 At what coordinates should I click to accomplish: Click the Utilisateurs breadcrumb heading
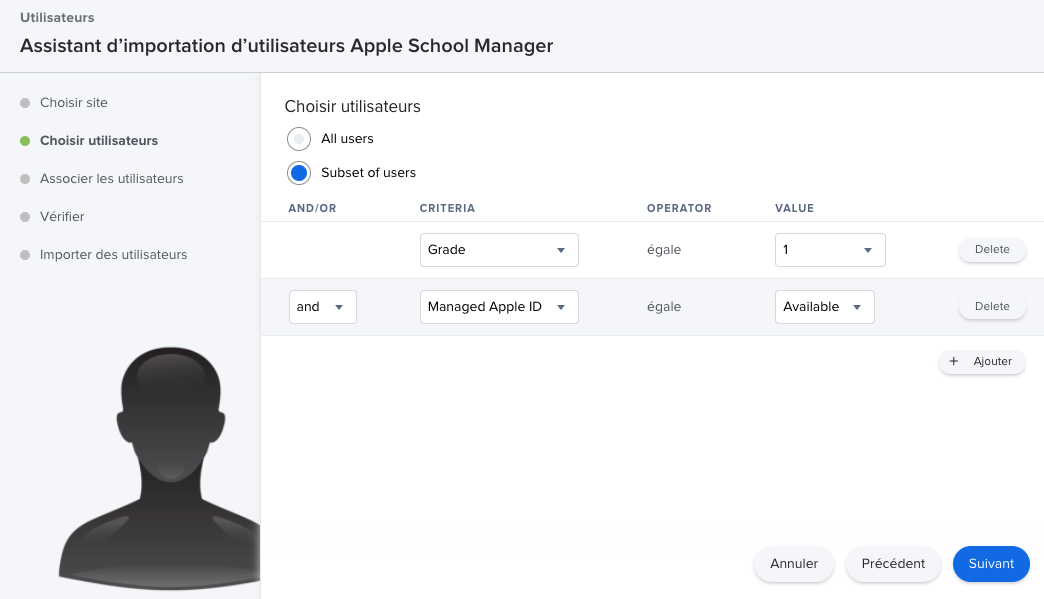pos(57,17)
